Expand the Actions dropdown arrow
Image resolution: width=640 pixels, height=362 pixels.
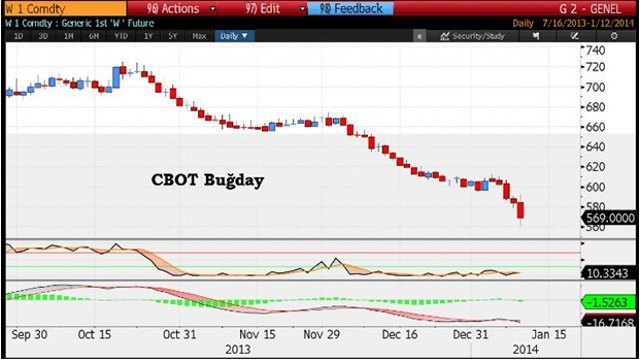pos(213,9)
